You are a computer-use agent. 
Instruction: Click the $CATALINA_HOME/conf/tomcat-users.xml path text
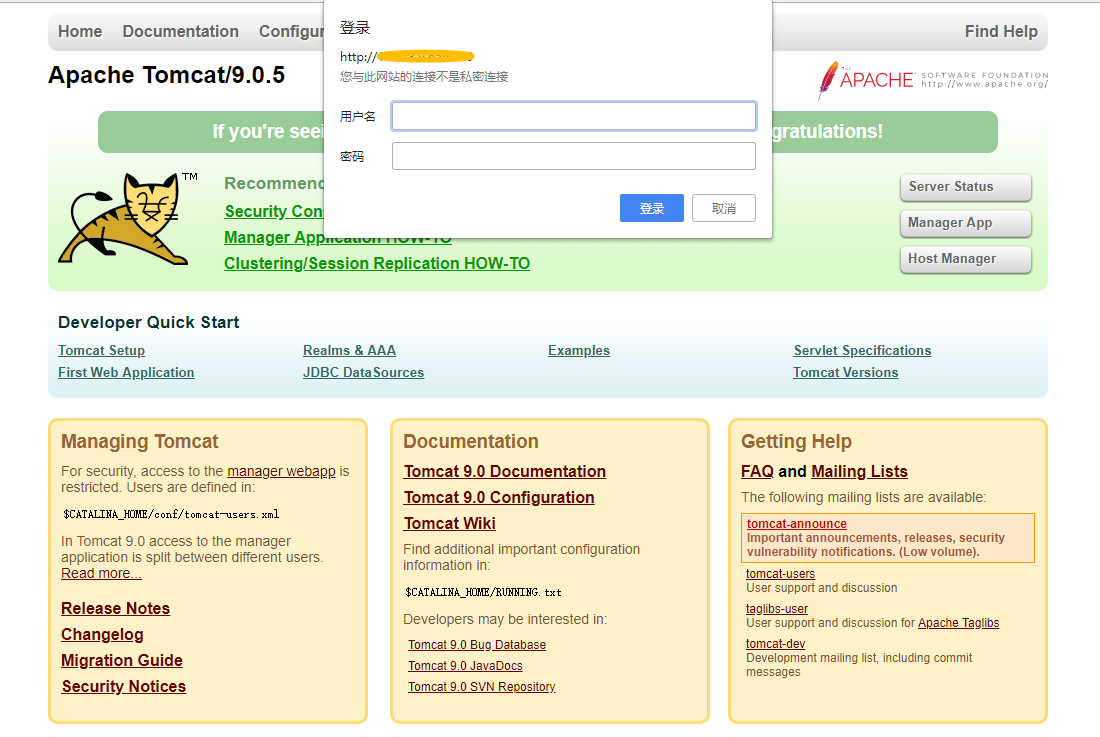coord(171,515)
